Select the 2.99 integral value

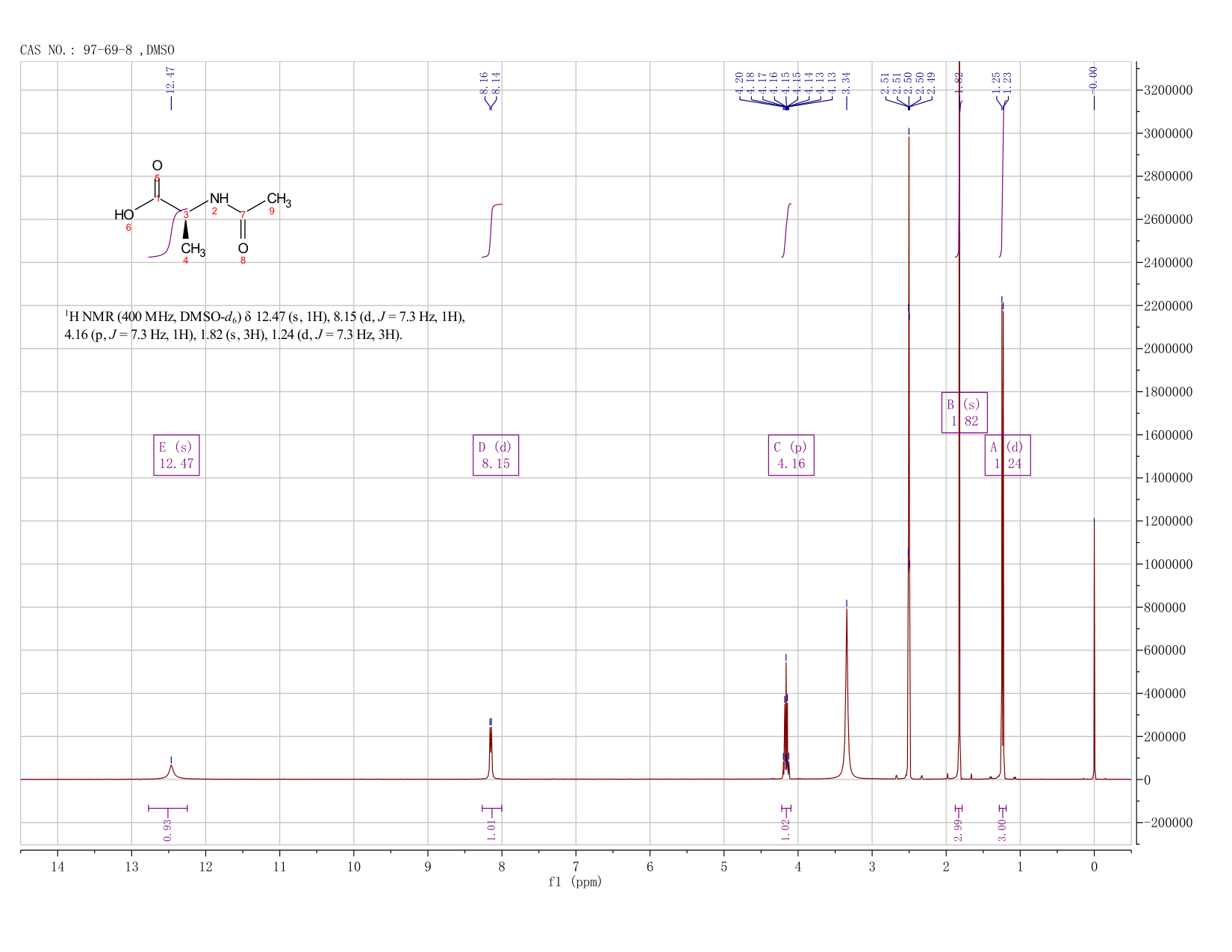pos(959,830)
